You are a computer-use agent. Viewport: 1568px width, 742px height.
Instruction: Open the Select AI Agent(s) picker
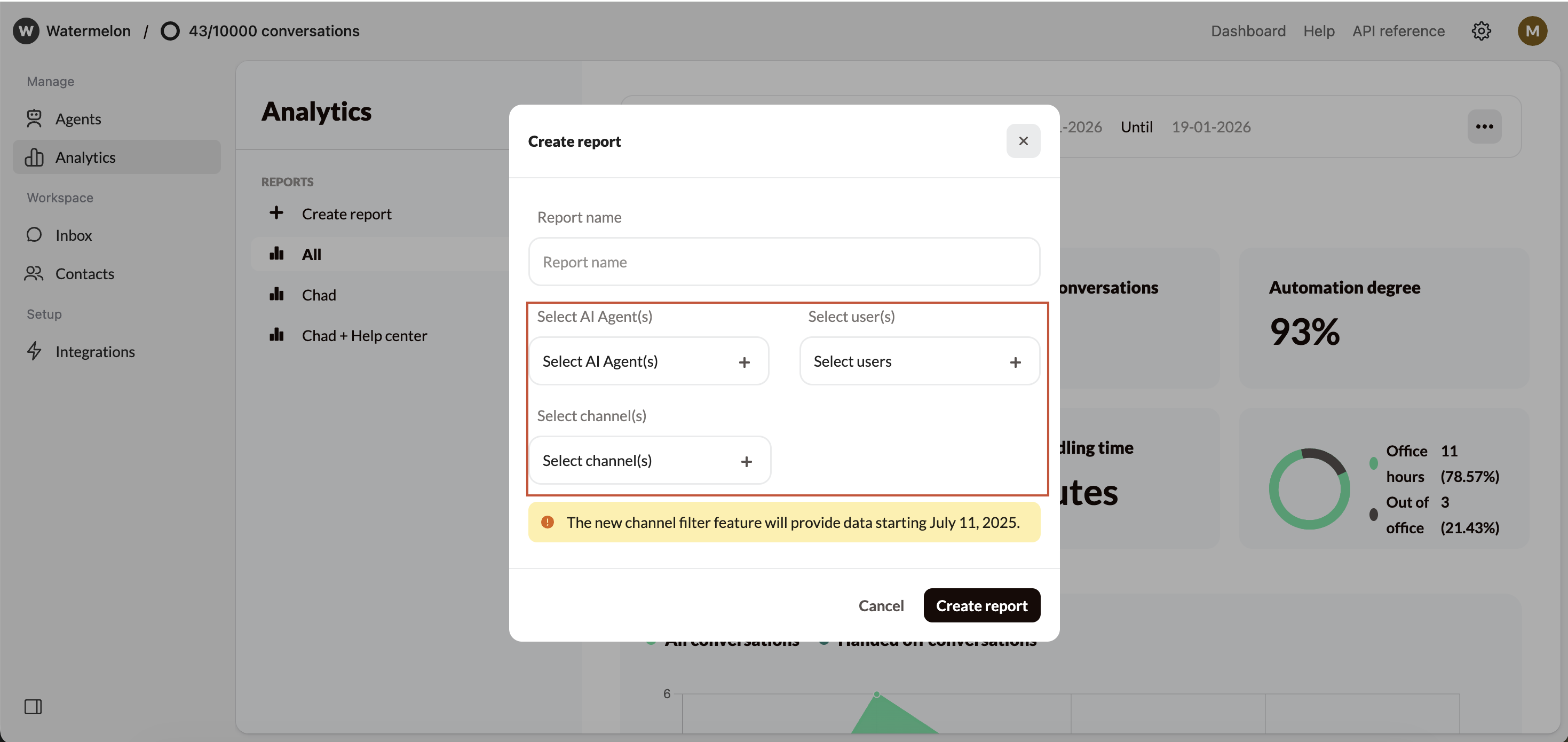pos(648,361)
